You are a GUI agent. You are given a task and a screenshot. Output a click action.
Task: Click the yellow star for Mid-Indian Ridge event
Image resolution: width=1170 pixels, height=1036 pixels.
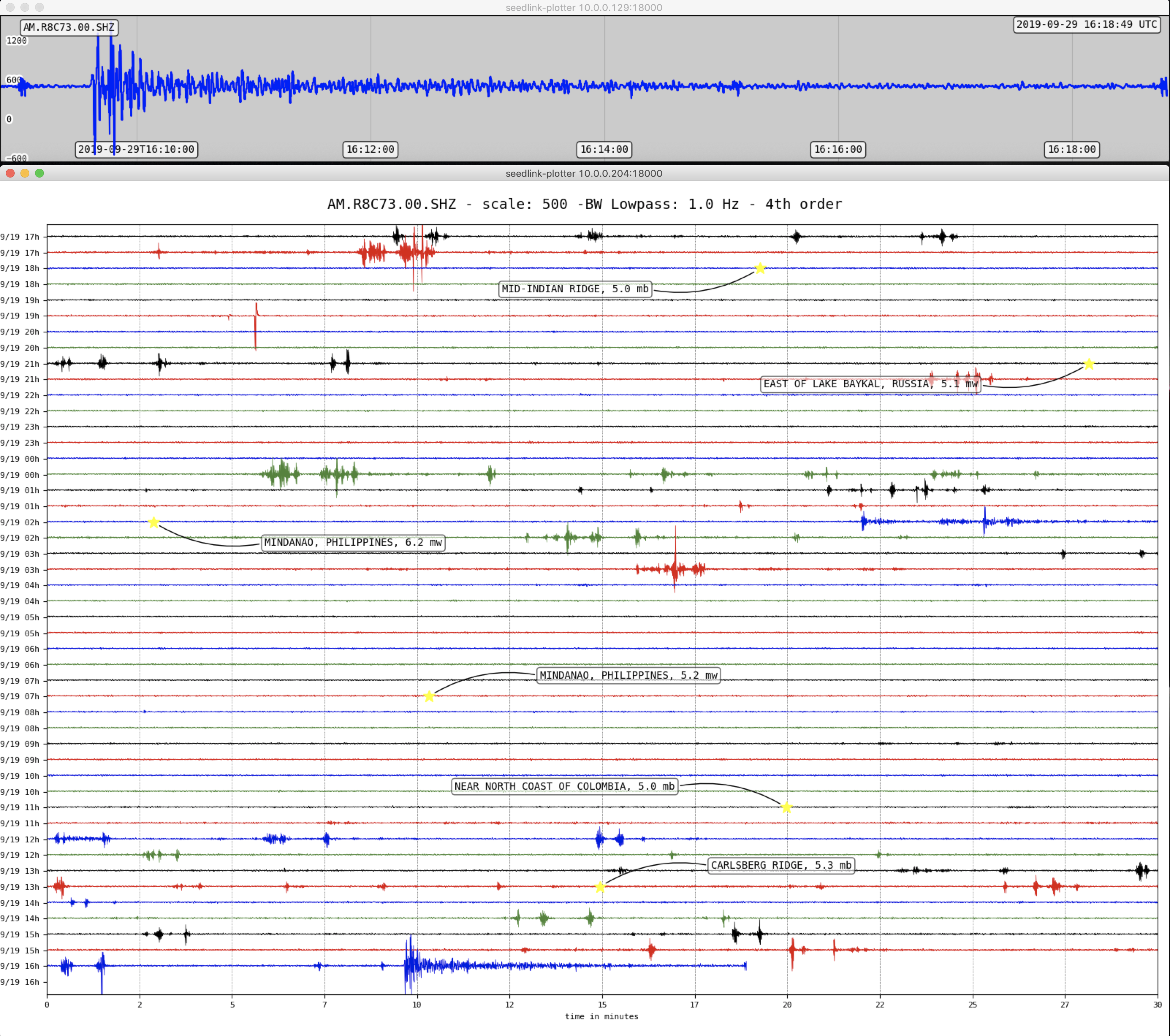760,268
